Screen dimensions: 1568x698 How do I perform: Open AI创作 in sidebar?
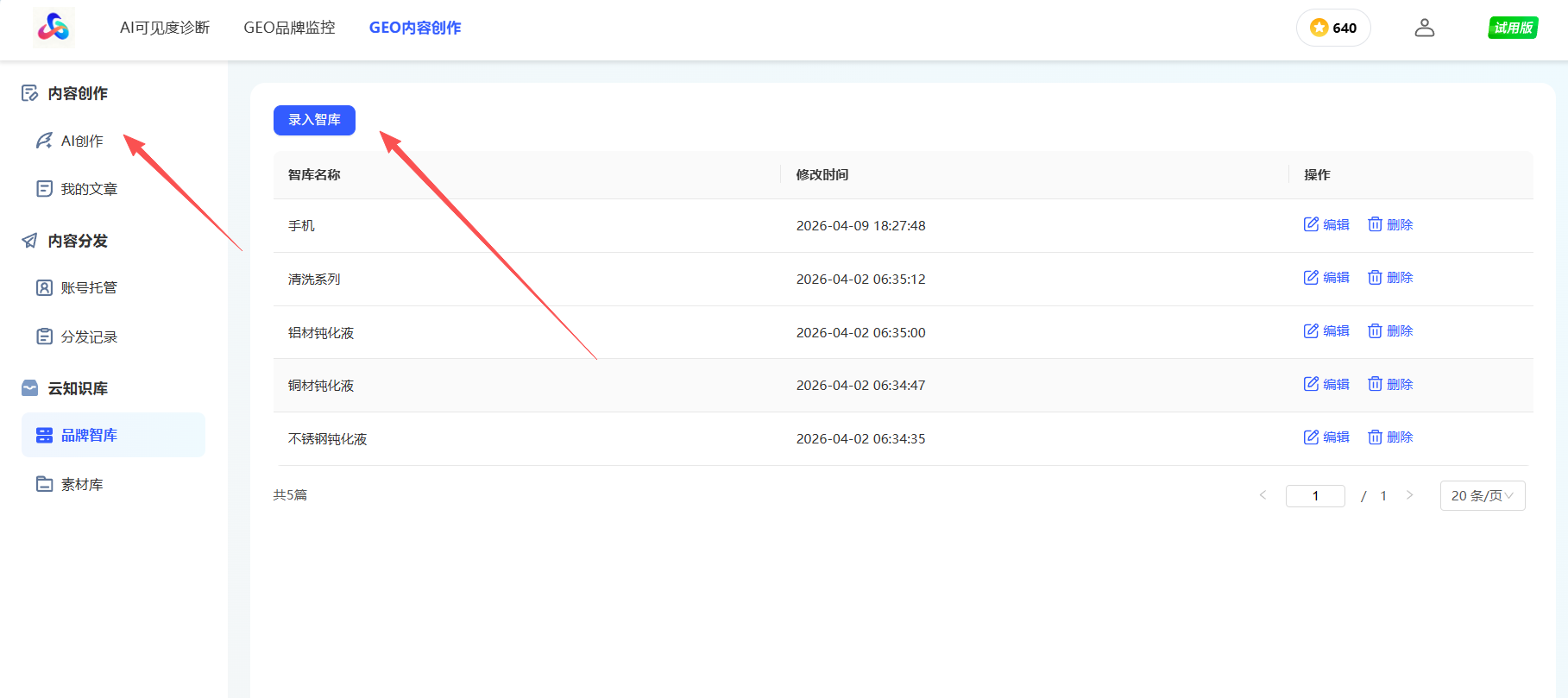tap(82, 141)
